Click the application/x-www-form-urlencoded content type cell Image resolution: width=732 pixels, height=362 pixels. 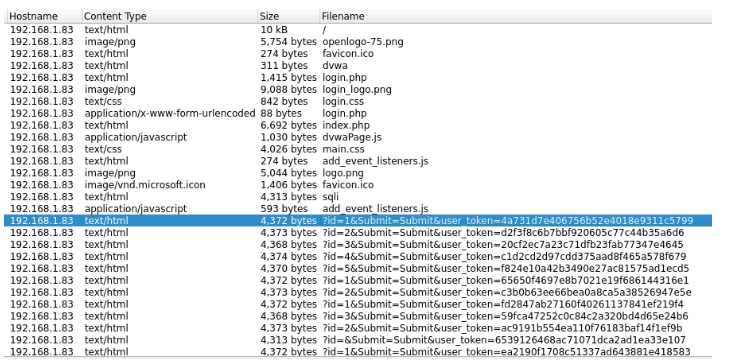pos(170,113)
